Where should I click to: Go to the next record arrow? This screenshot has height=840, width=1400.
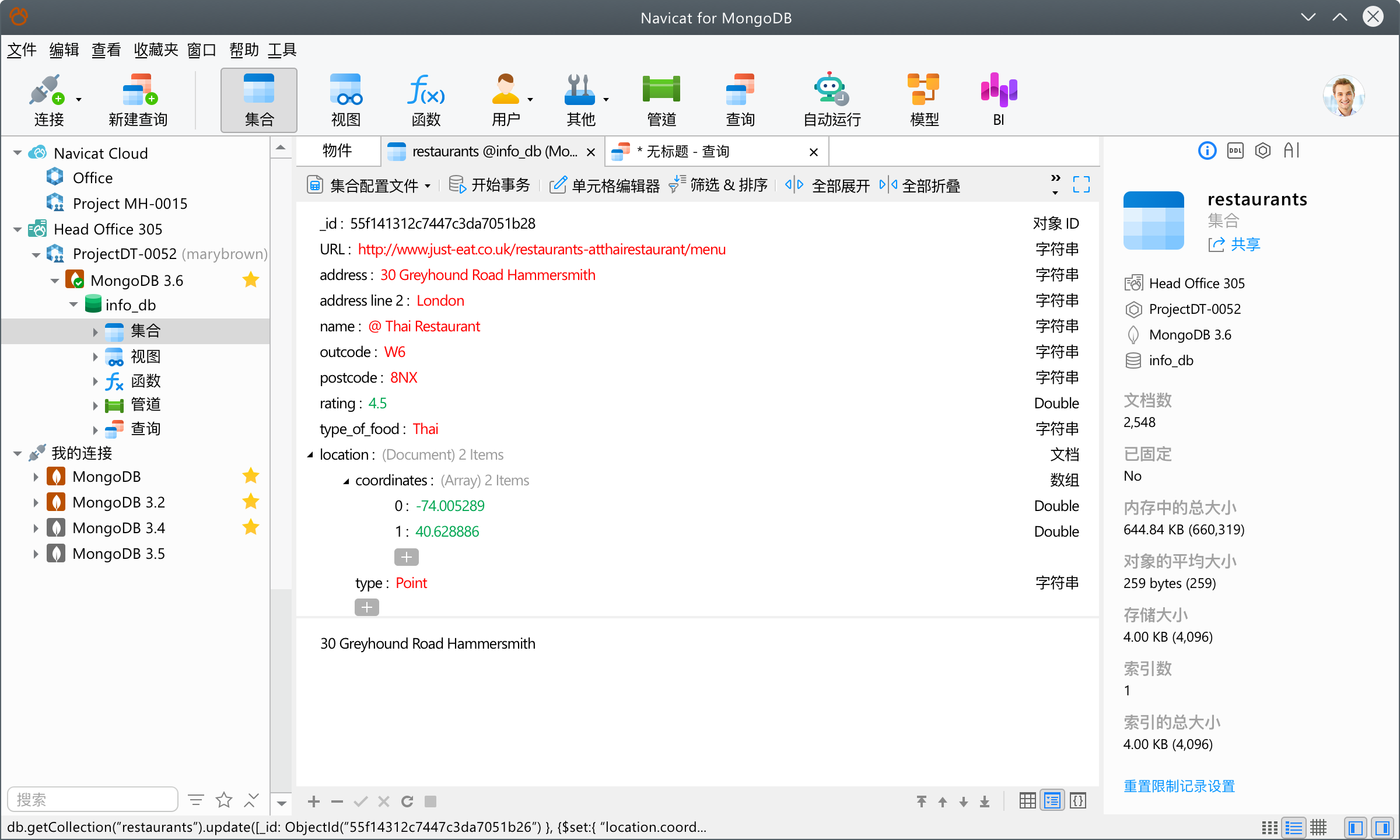click(964, 801)
